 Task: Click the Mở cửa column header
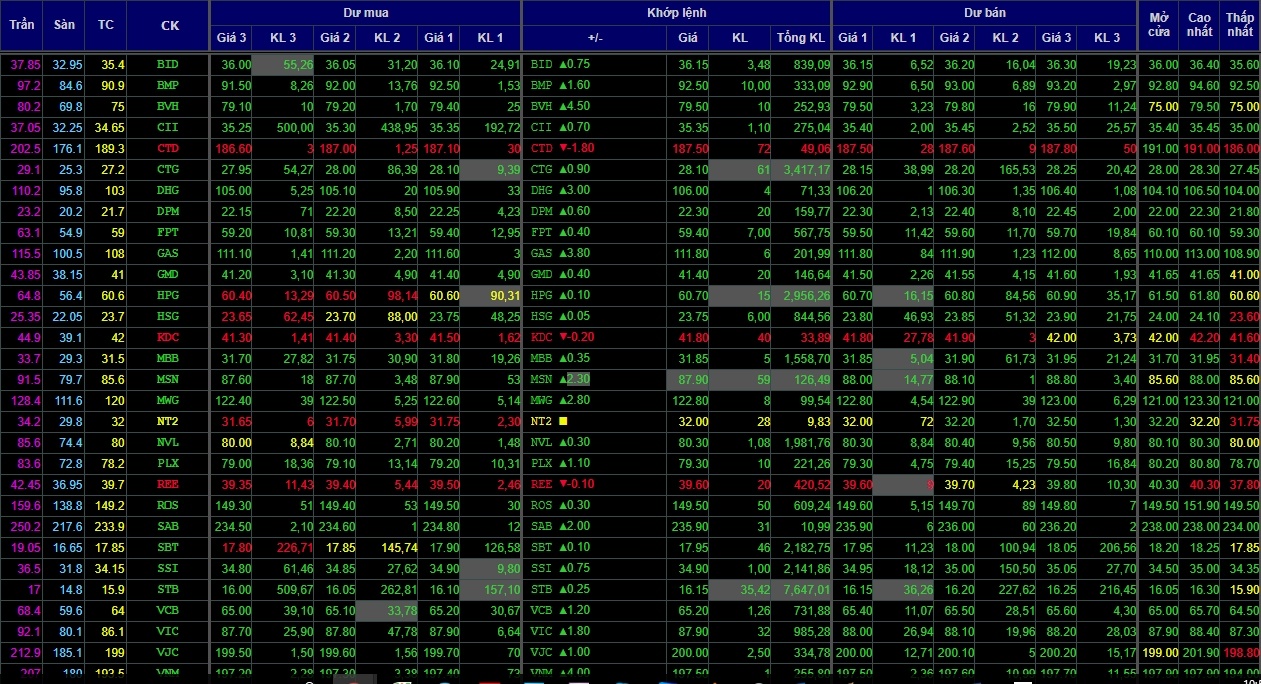1160,25
